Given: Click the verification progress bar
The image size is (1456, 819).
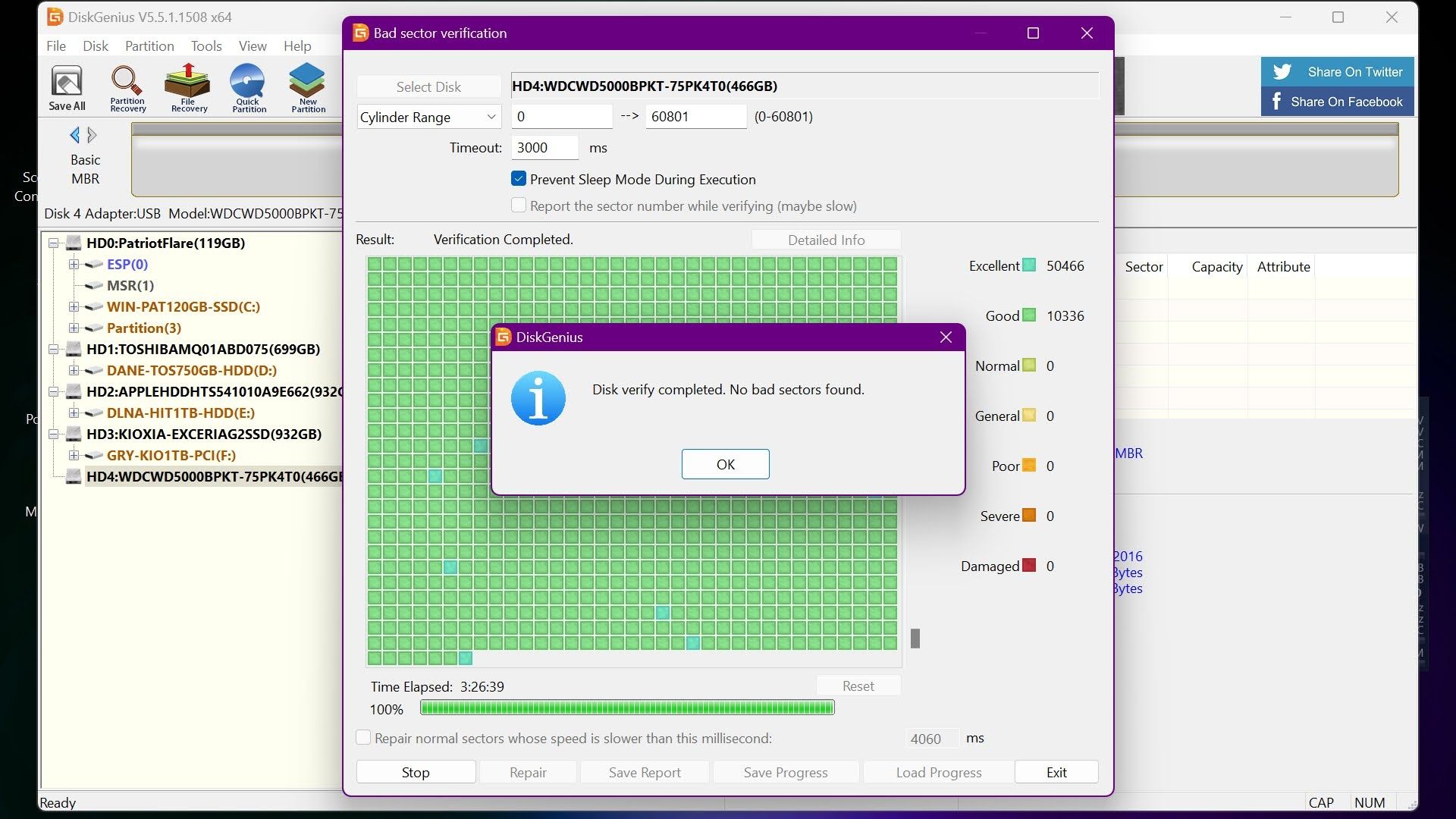Looking at the screenshot, I should pos(627,708).
